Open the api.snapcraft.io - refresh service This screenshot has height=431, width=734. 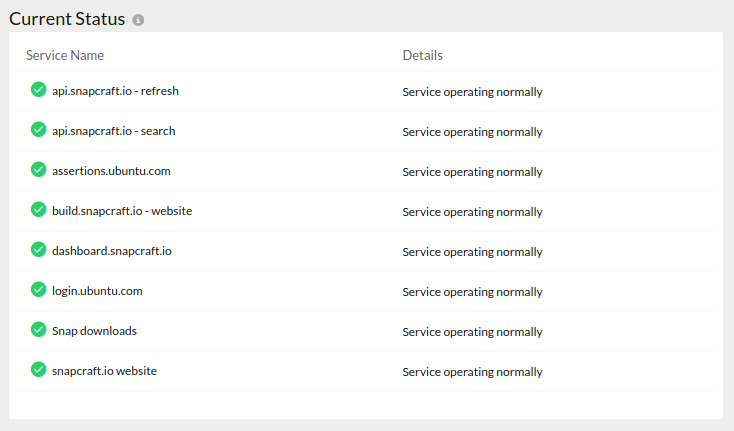click(115, 91)
